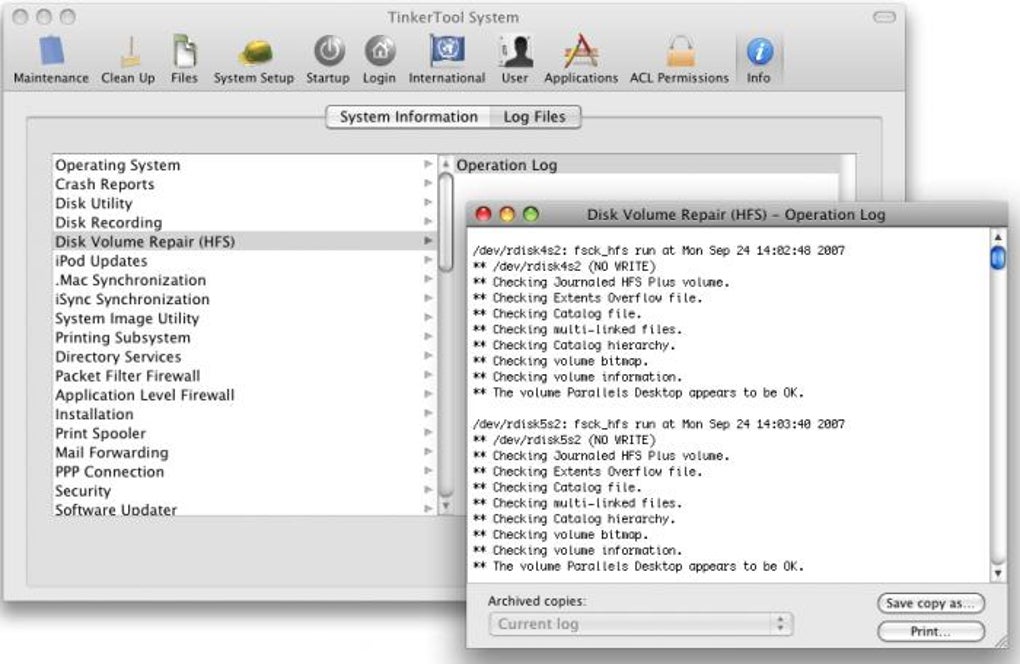Viewport: 1020px width, 664px height.
Task: Open the Maintenance pane icon
Action: click(x=50, y=52)
